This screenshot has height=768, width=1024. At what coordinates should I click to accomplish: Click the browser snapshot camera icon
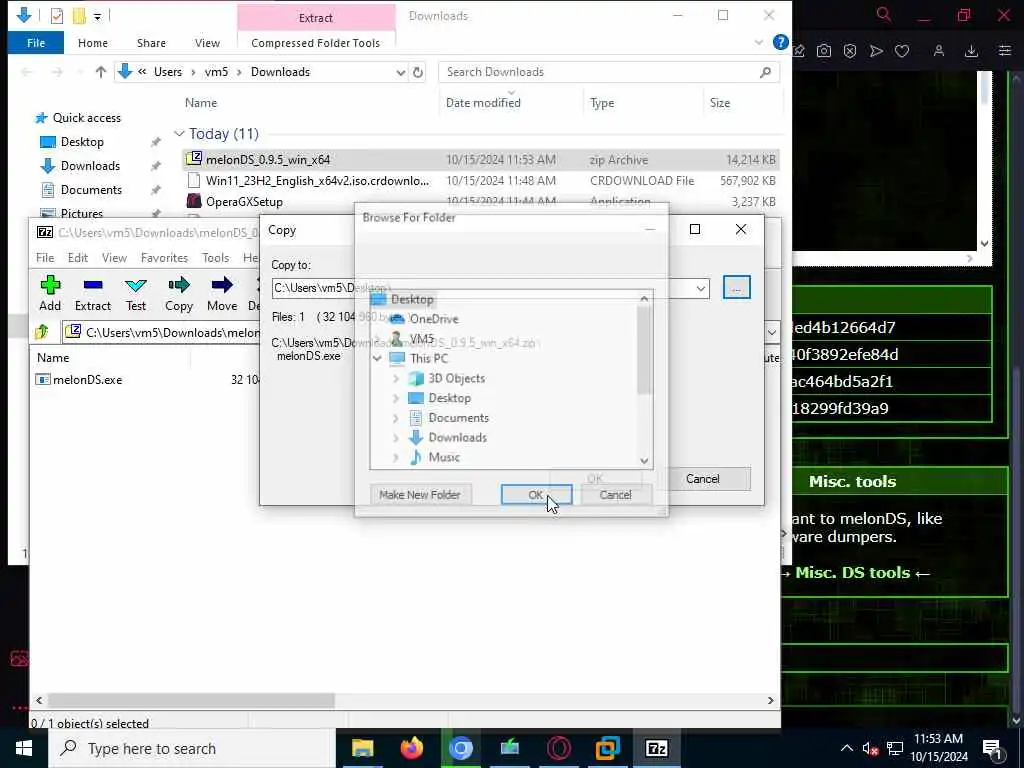tap(824, 51)
